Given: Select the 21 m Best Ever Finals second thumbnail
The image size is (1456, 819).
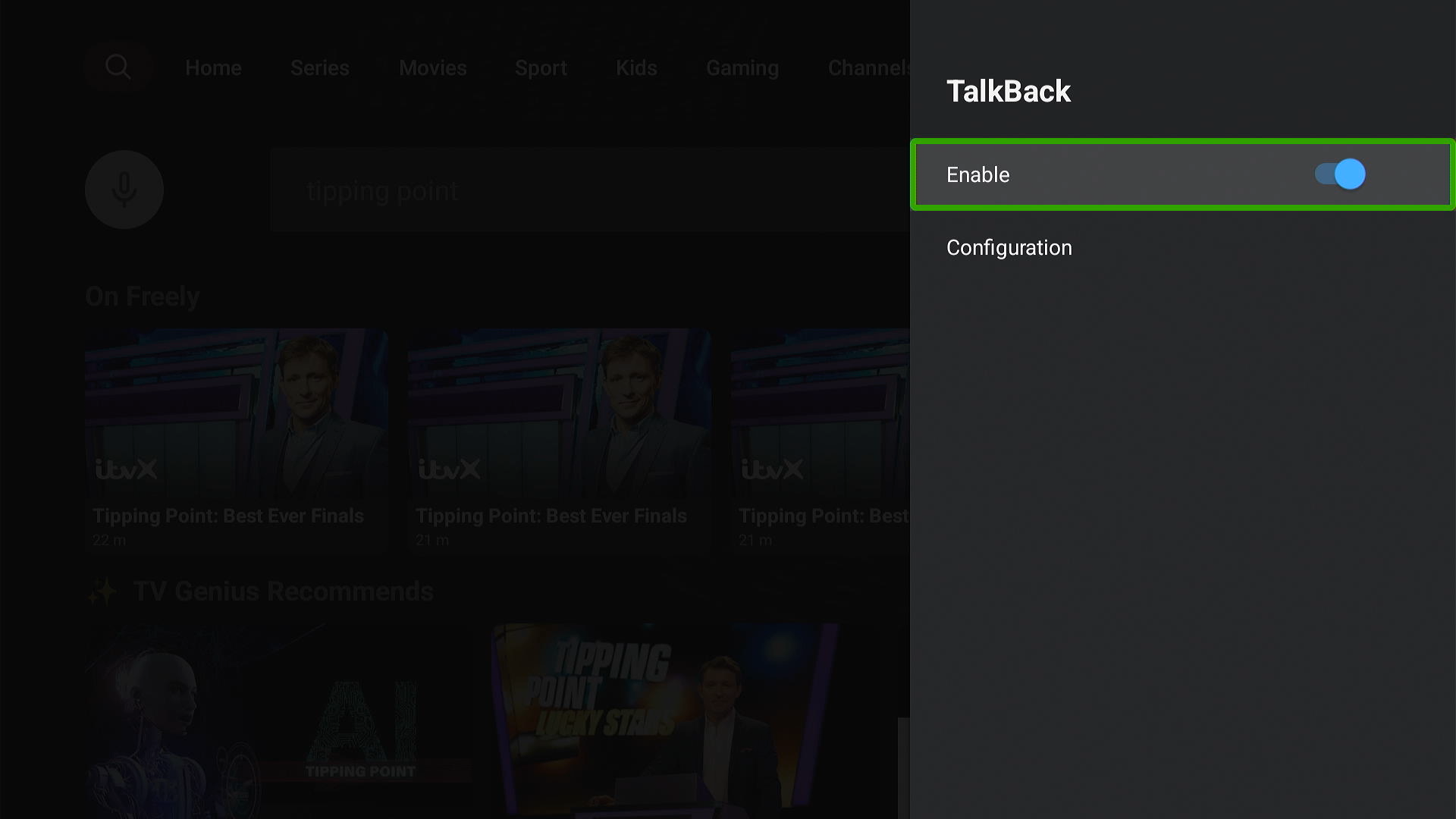Looking at the screenshot, I should click(560, 439).
